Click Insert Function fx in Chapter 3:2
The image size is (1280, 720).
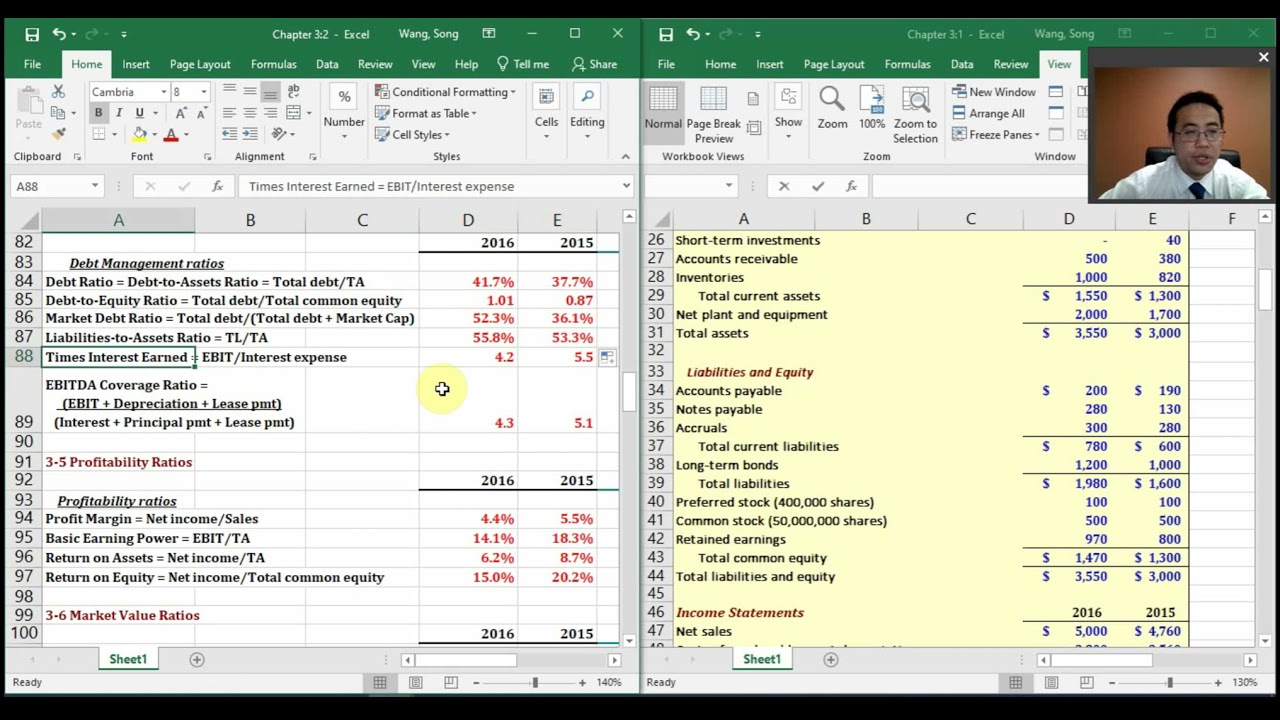pos(217,186)
